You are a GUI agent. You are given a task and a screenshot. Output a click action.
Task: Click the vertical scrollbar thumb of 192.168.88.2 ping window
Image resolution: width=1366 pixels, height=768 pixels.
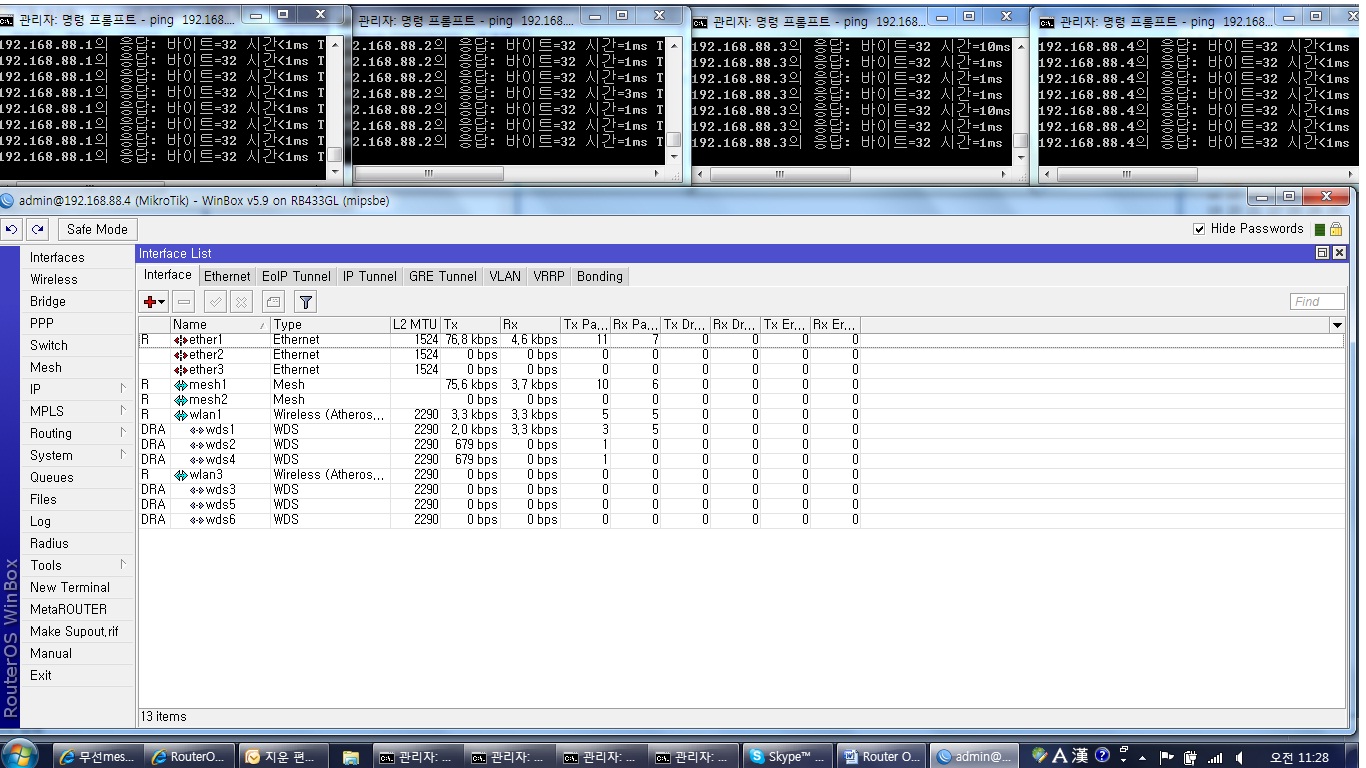click(675, 141)
